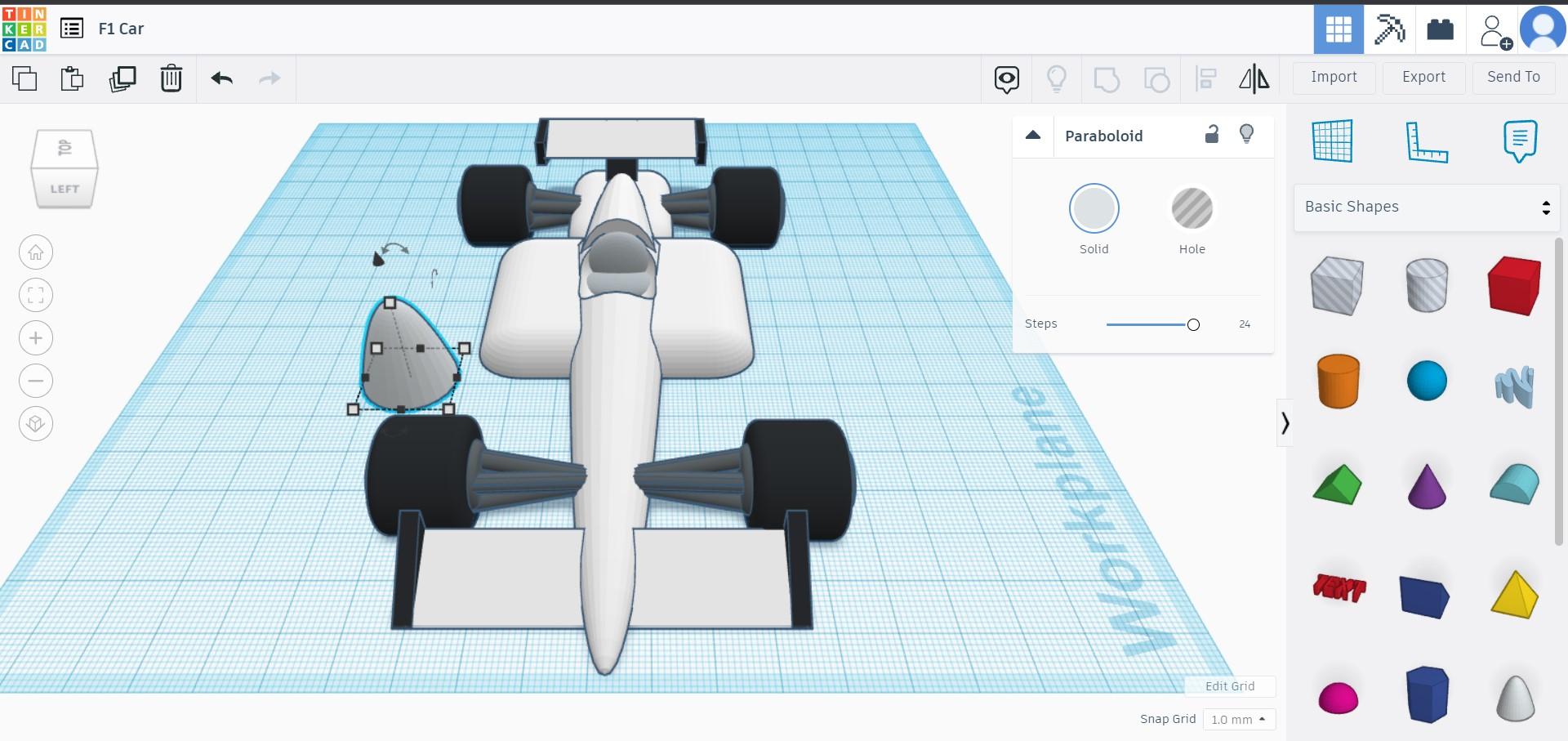Image resolution: width=1568 pixels, height=741 pixels.
Task: Open Edit Grid settings
Action: pyautogui.click(x=1230, y=686)
